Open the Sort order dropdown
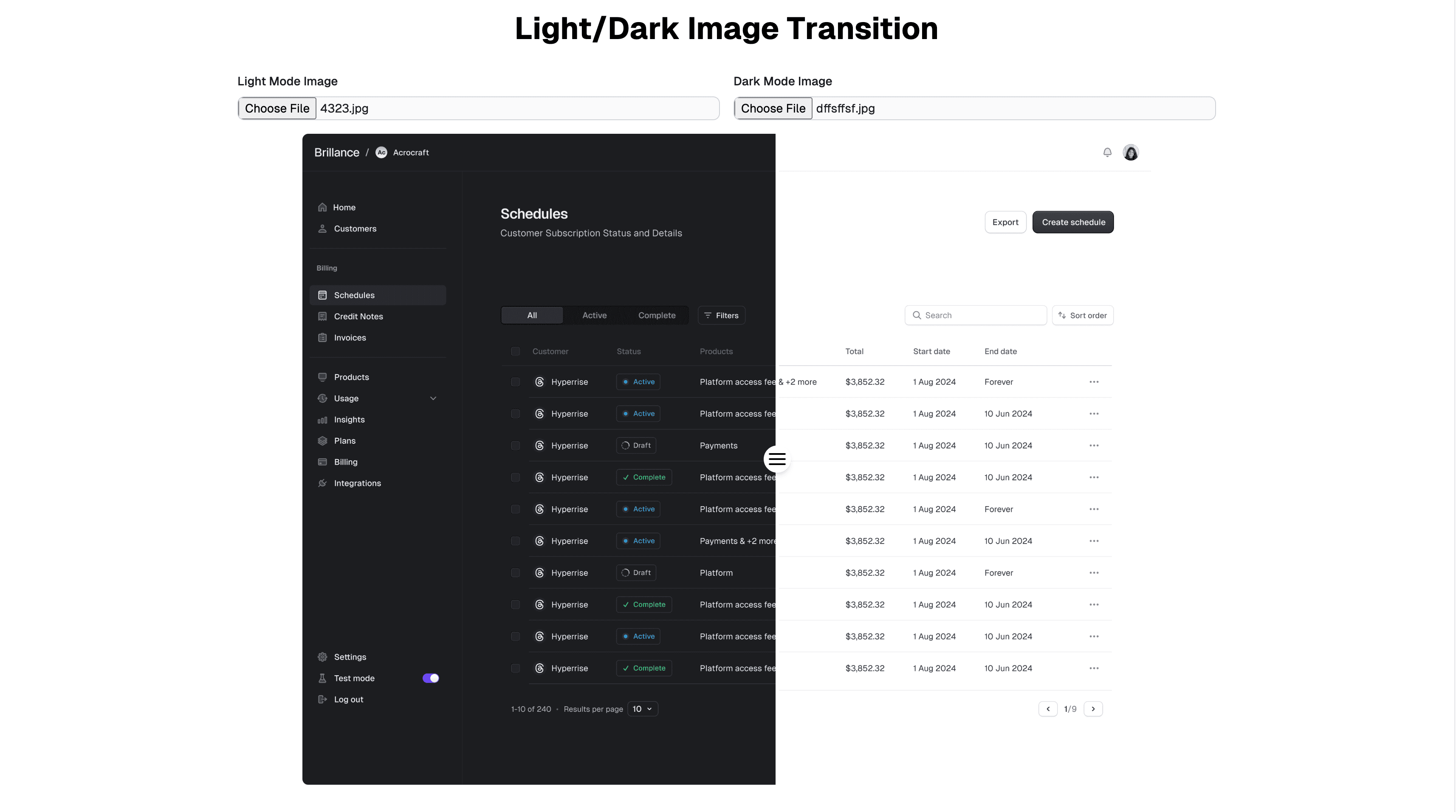The height and width of the screenshot is (812, 1456). coord(1082,315)
